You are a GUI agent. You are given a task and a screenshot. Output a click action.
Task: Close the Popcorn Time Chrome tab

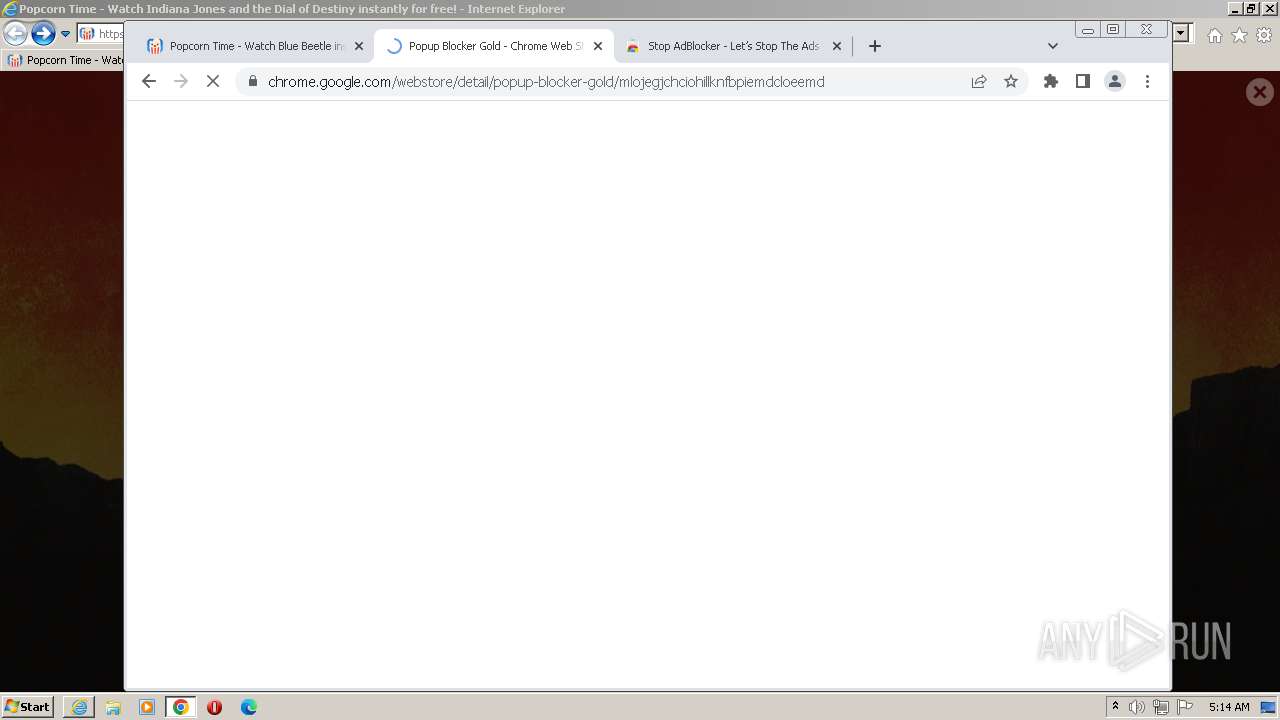coord(359,46)
